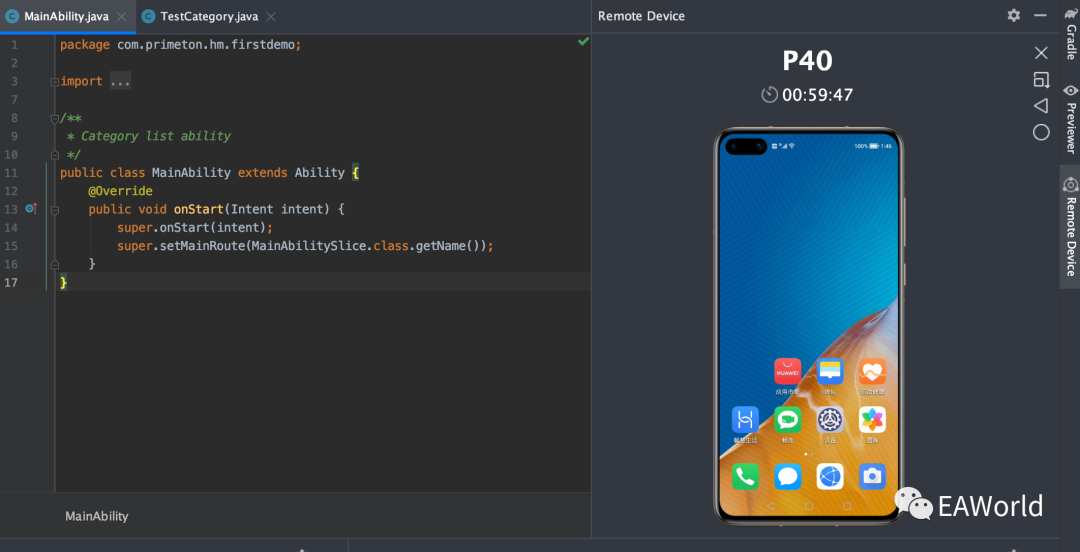Click the super.onStart(intent) call
This screenshot has width=1080, height=552.
(195, 227)
